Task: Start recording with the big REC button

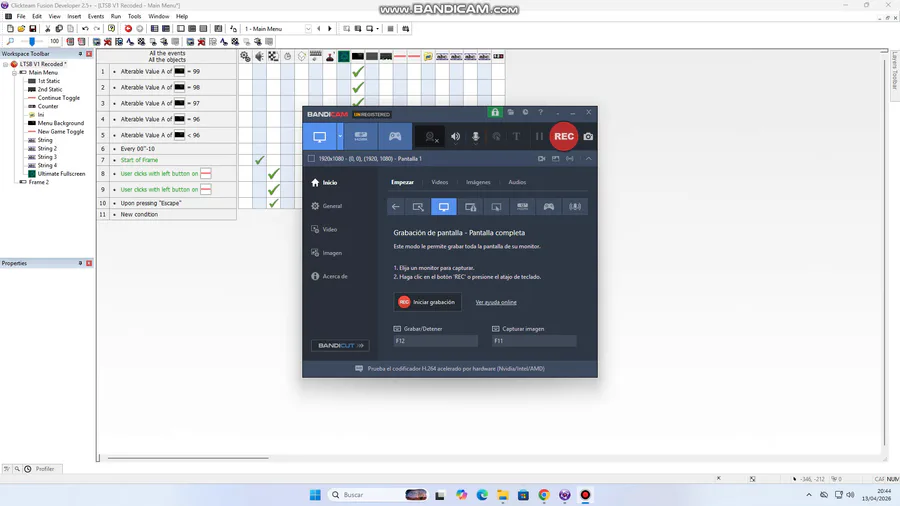Action: (564, 137)
